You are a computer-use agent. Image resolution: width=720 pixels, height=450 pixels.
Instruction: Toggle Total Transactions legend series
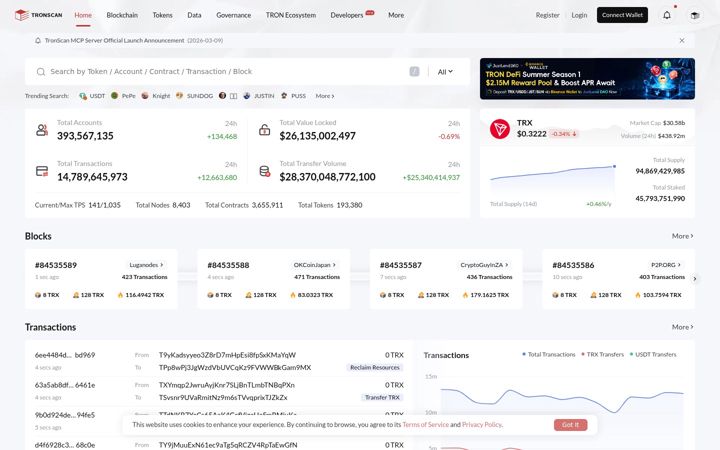[549, 354]
